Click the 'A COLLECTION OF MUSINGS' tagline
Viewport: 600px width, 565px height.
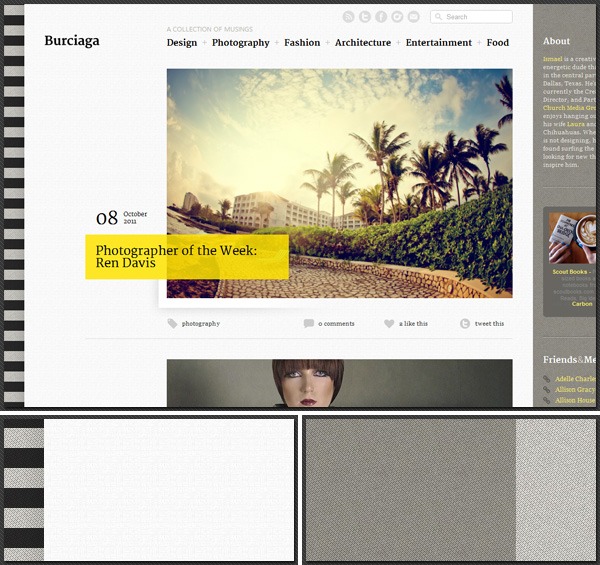[x=210, y=29]
